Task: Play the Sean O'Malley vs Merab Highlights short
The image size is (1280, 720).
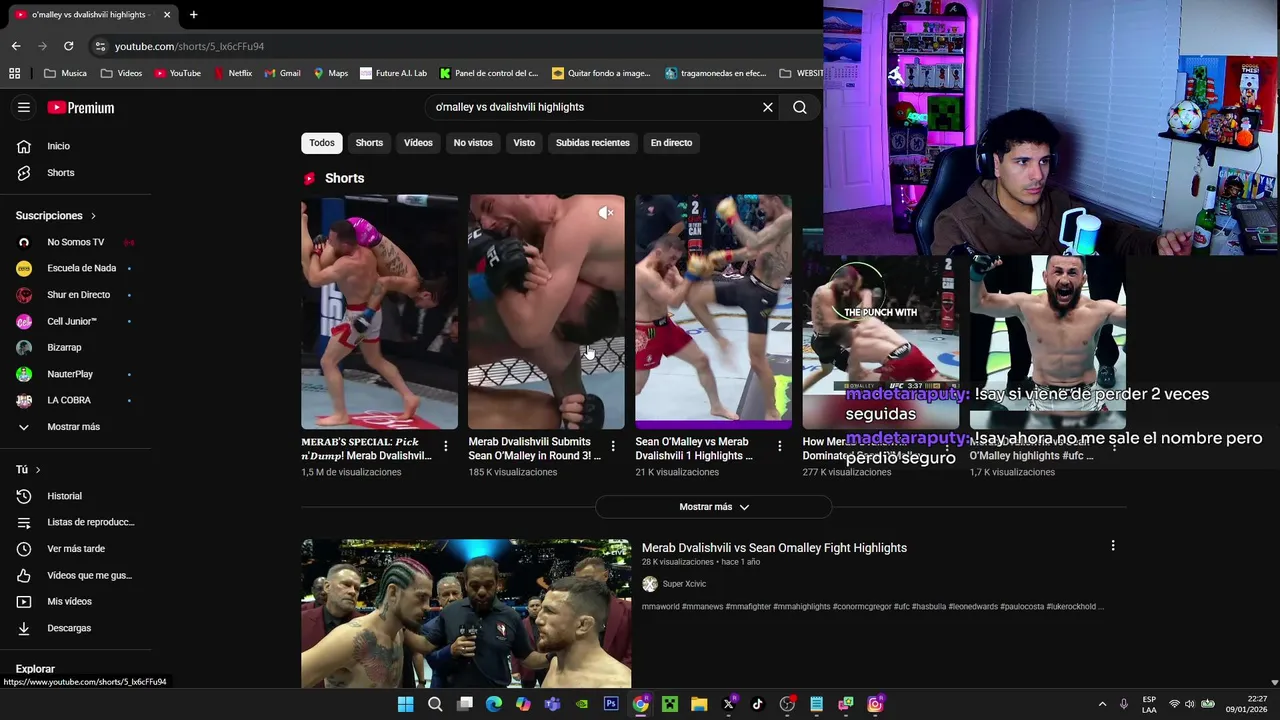Action: pyautogui.click(x=713, y=312)
